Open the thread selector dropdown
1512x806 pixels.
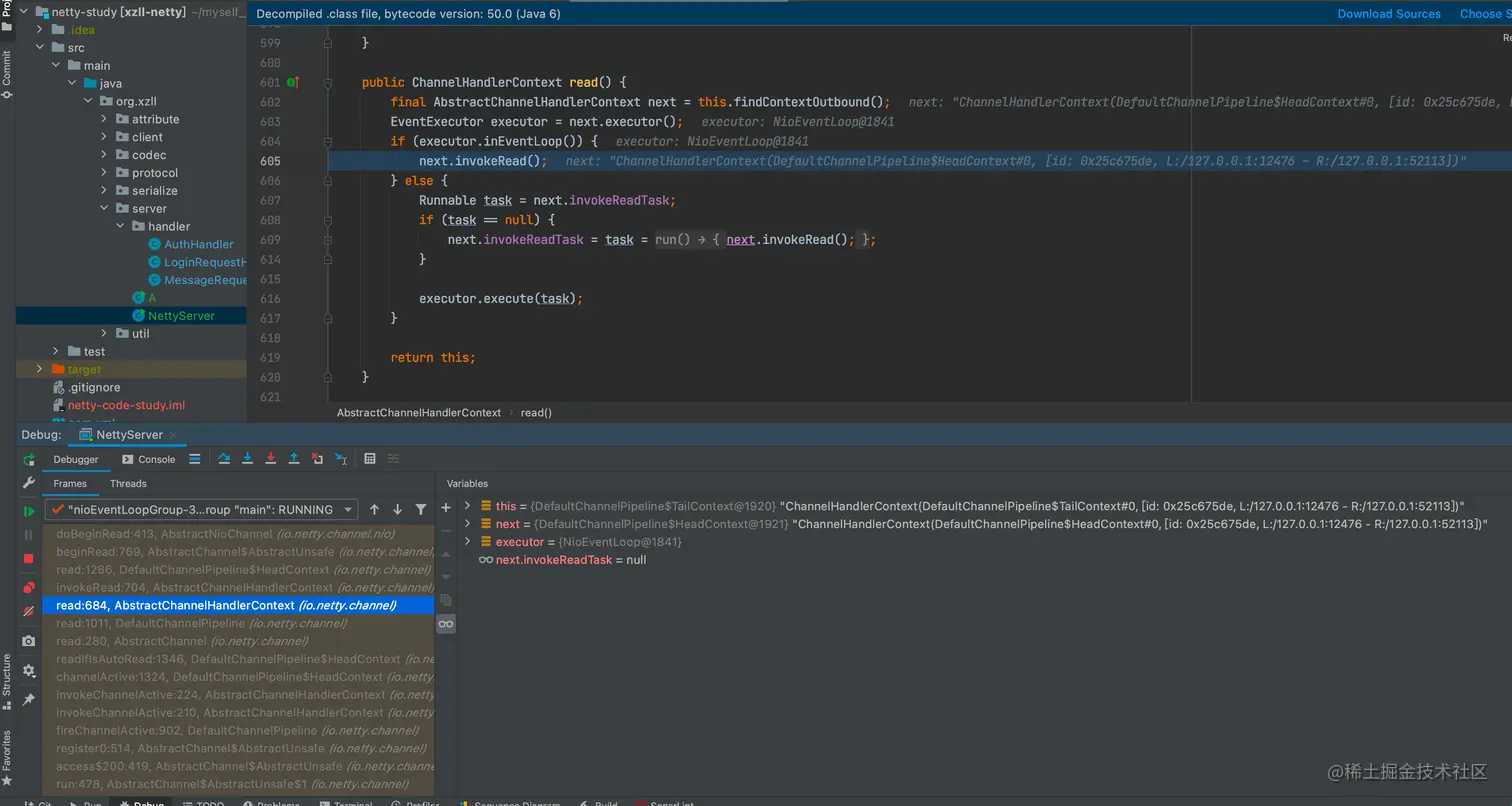tap(200, 509)
